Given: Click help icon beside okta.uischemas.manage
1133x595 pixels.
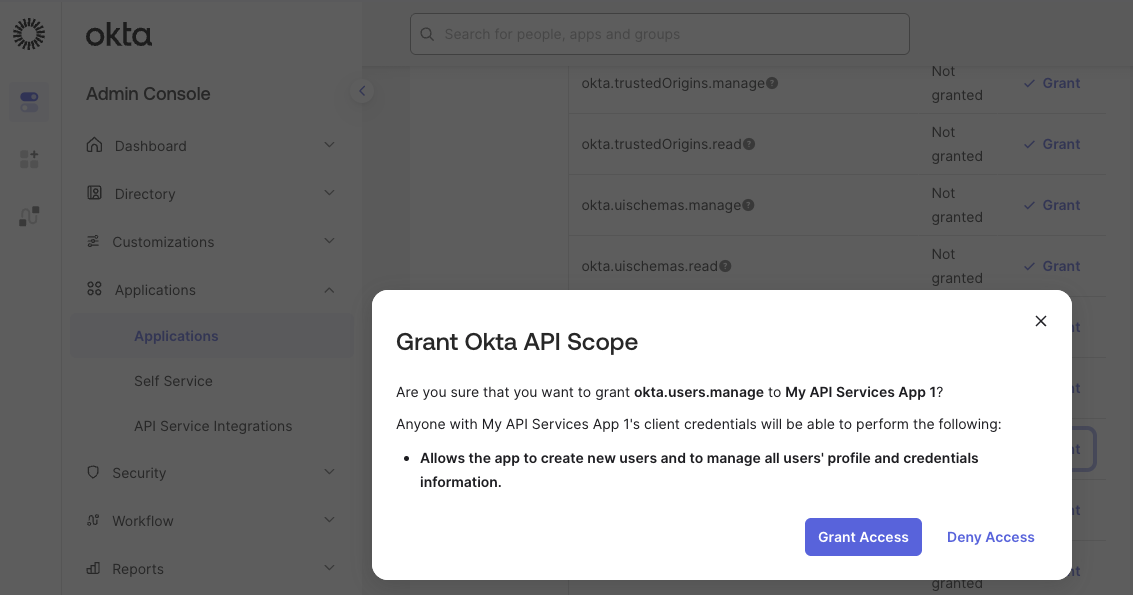Looking at the screenshot, I should (x=749, y=205).
